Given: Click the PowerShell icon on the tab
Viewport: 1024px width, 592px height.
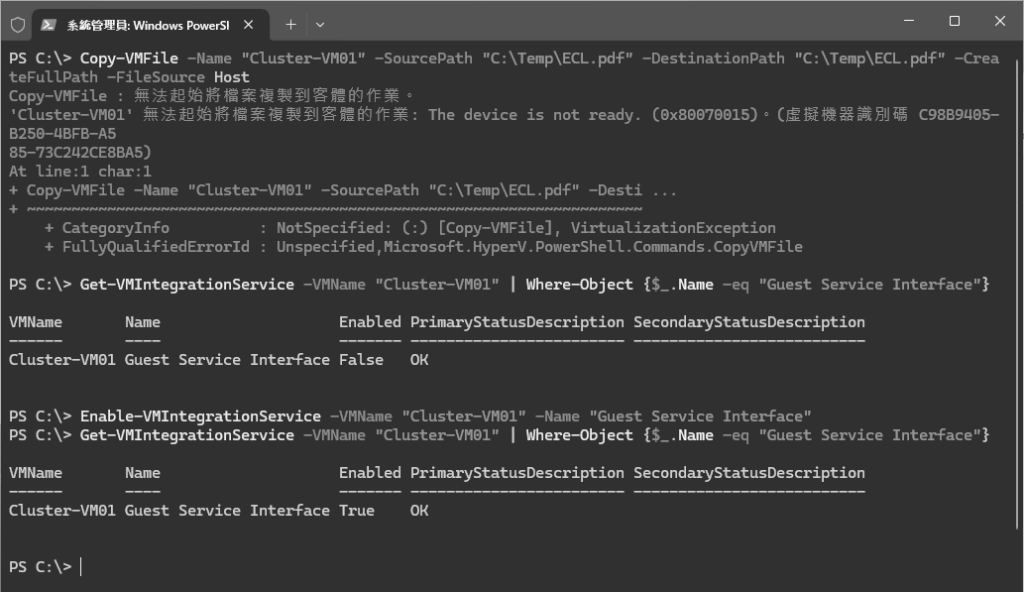Looking at the screenshot, I should [48, 25].
